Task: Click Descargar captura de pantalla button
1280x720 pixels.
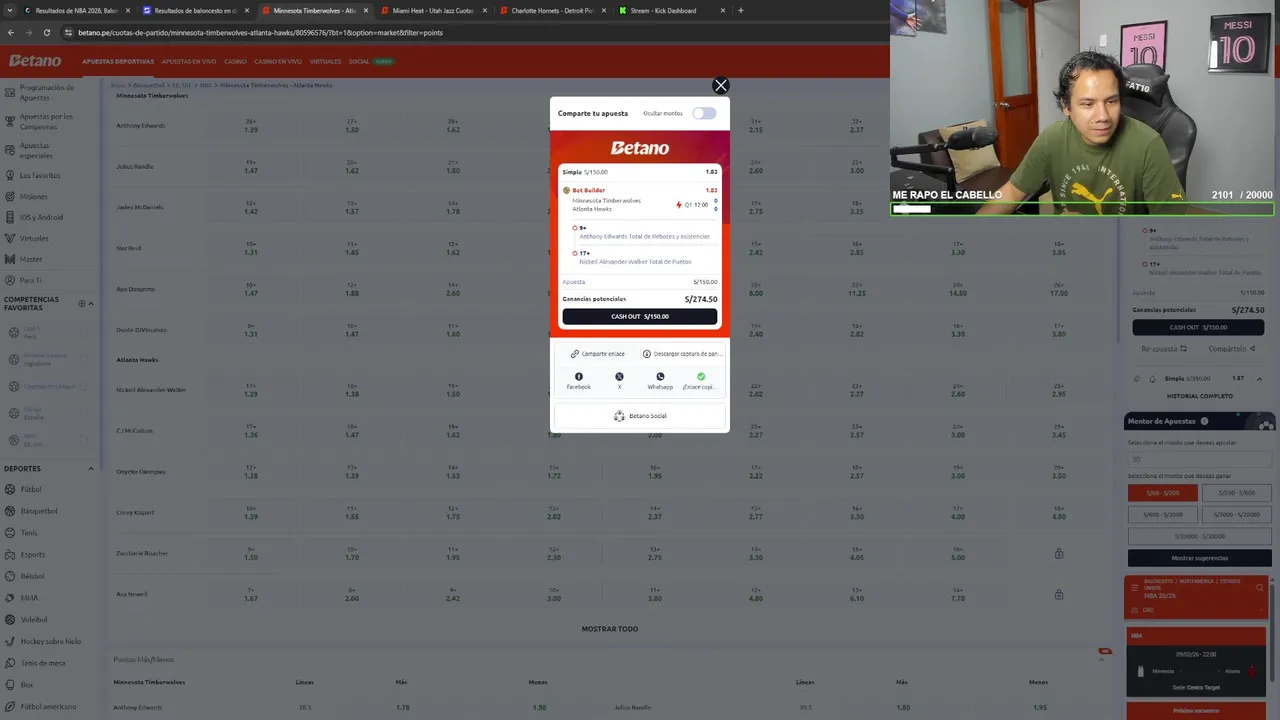Action: pyautogui.click(x=682, y=354)
